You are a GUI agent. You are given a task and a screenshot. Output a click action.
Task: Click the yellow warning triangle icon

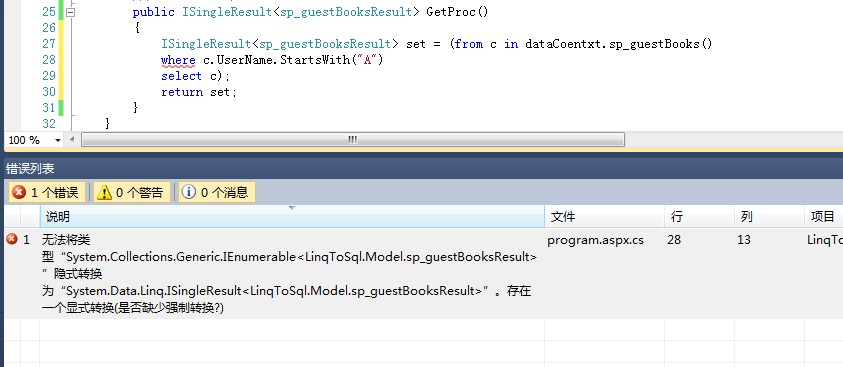104,192
